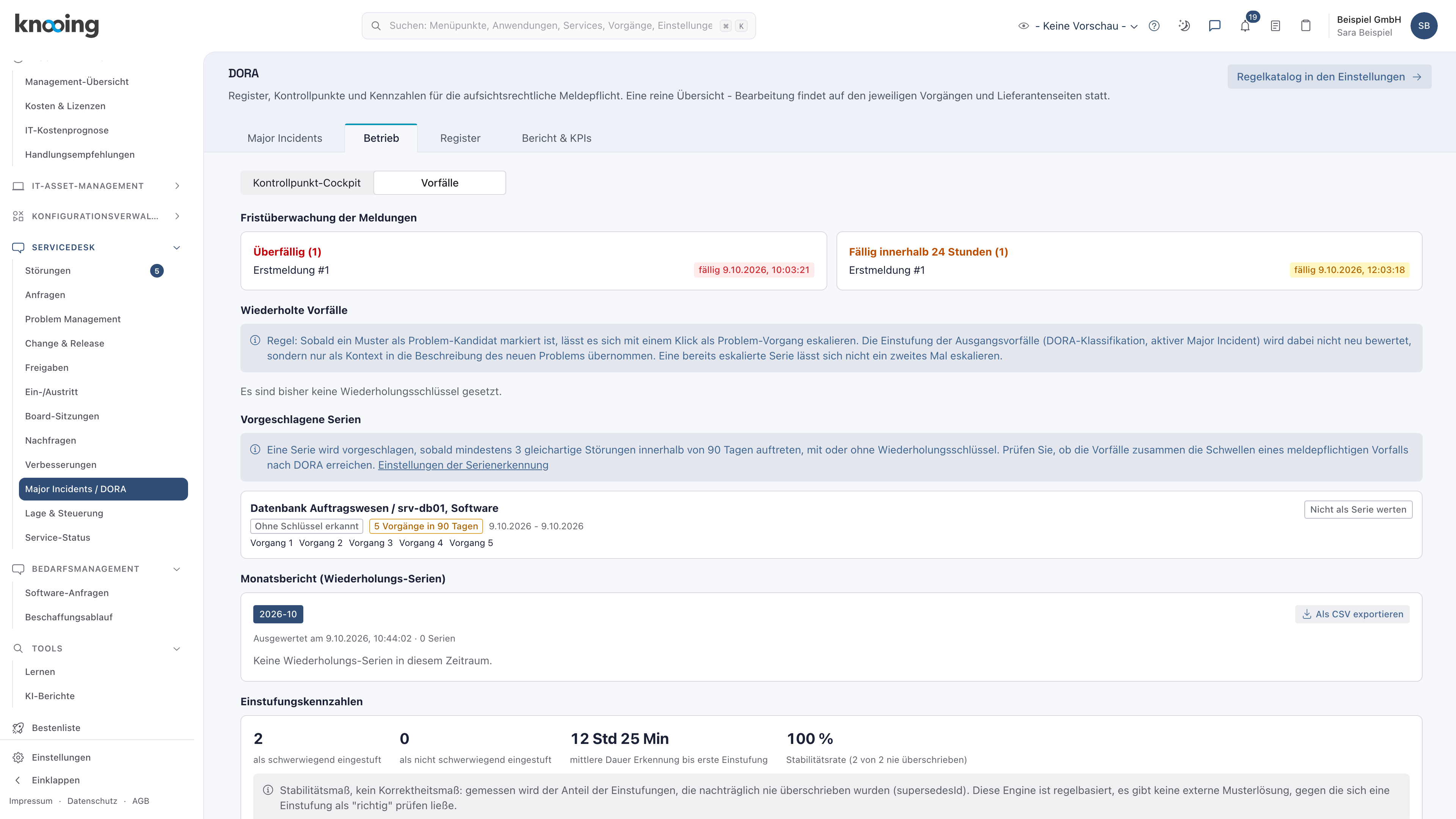Screen dimensions: 1456x819
Task: Click the SB user avatar
Action: click(x=1424, y=26)
